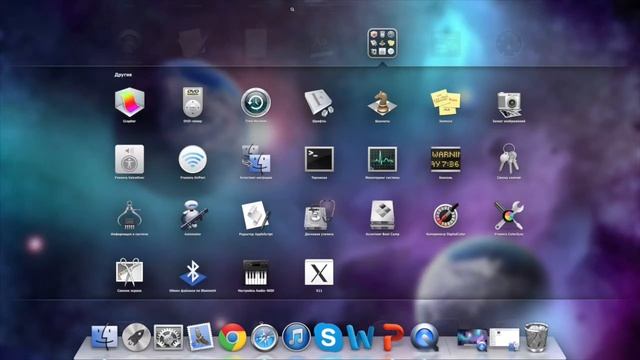Launch iTunes from the Dock
Screen dimensions: 640x360
point(296,337)
